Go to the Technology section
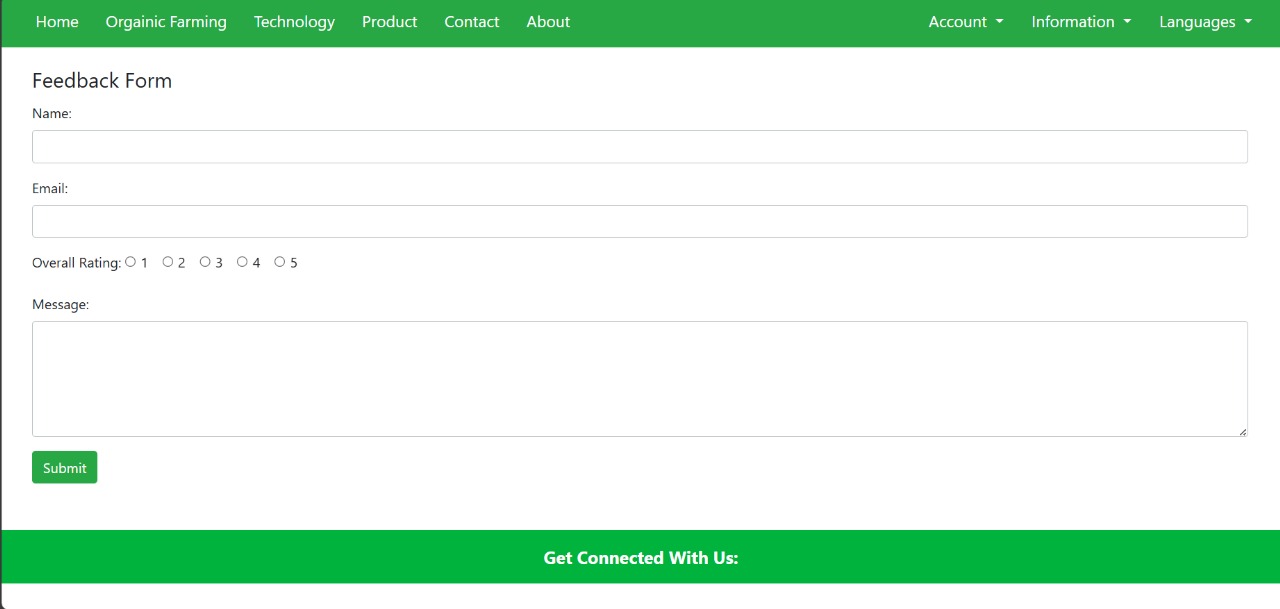1280x609 pixels. [294, 21]
